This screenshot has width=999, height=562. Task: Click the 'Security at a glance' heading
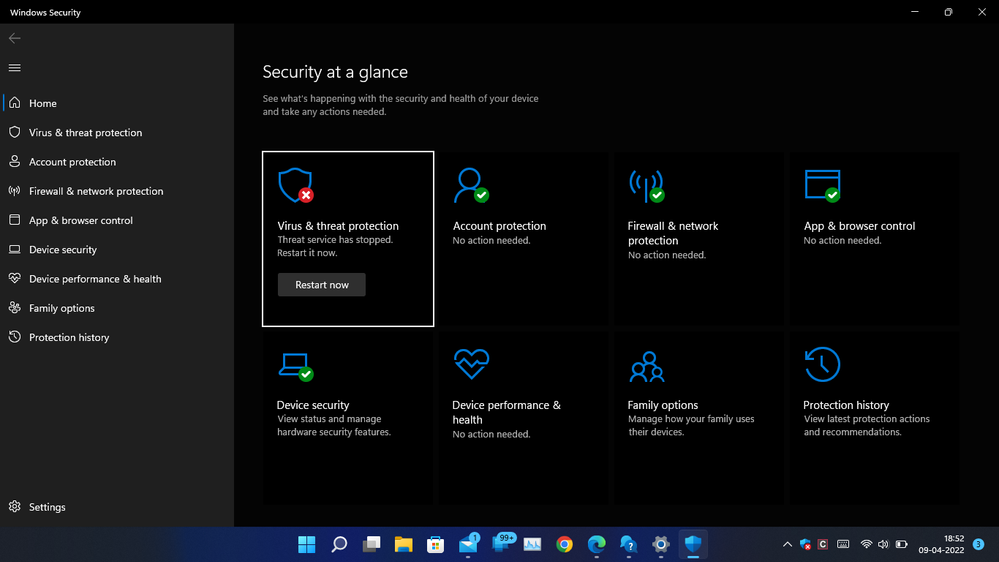(x=335, y=72)
